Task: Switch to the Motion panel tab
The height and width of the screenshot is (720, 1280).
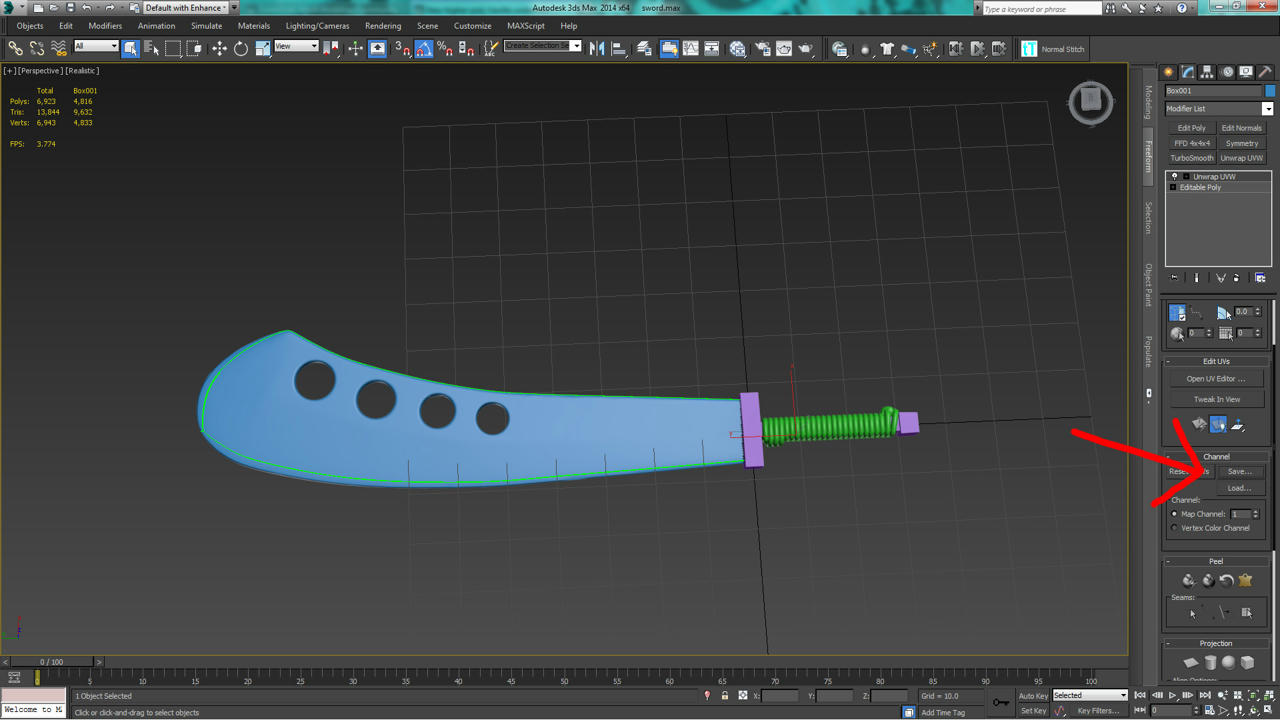Action: click(1226, 72)
